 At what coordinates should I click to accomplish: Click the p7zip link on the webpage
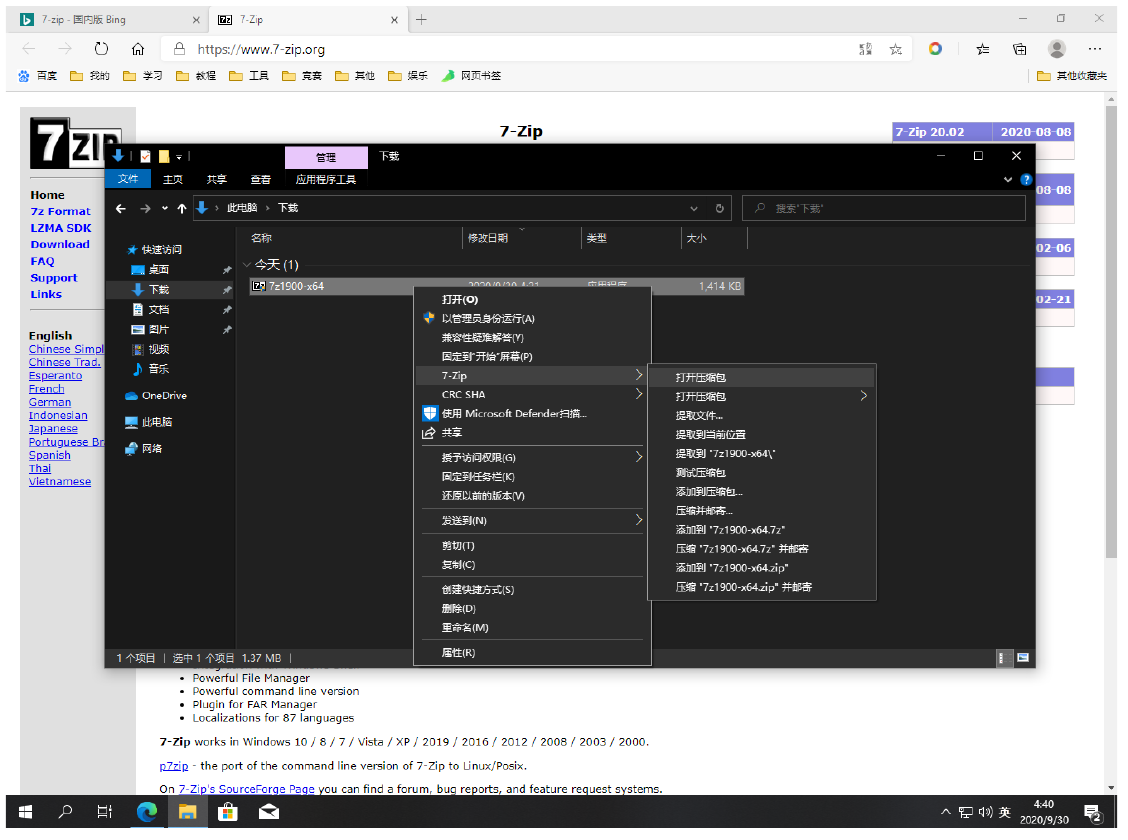(x=173, y=766)
